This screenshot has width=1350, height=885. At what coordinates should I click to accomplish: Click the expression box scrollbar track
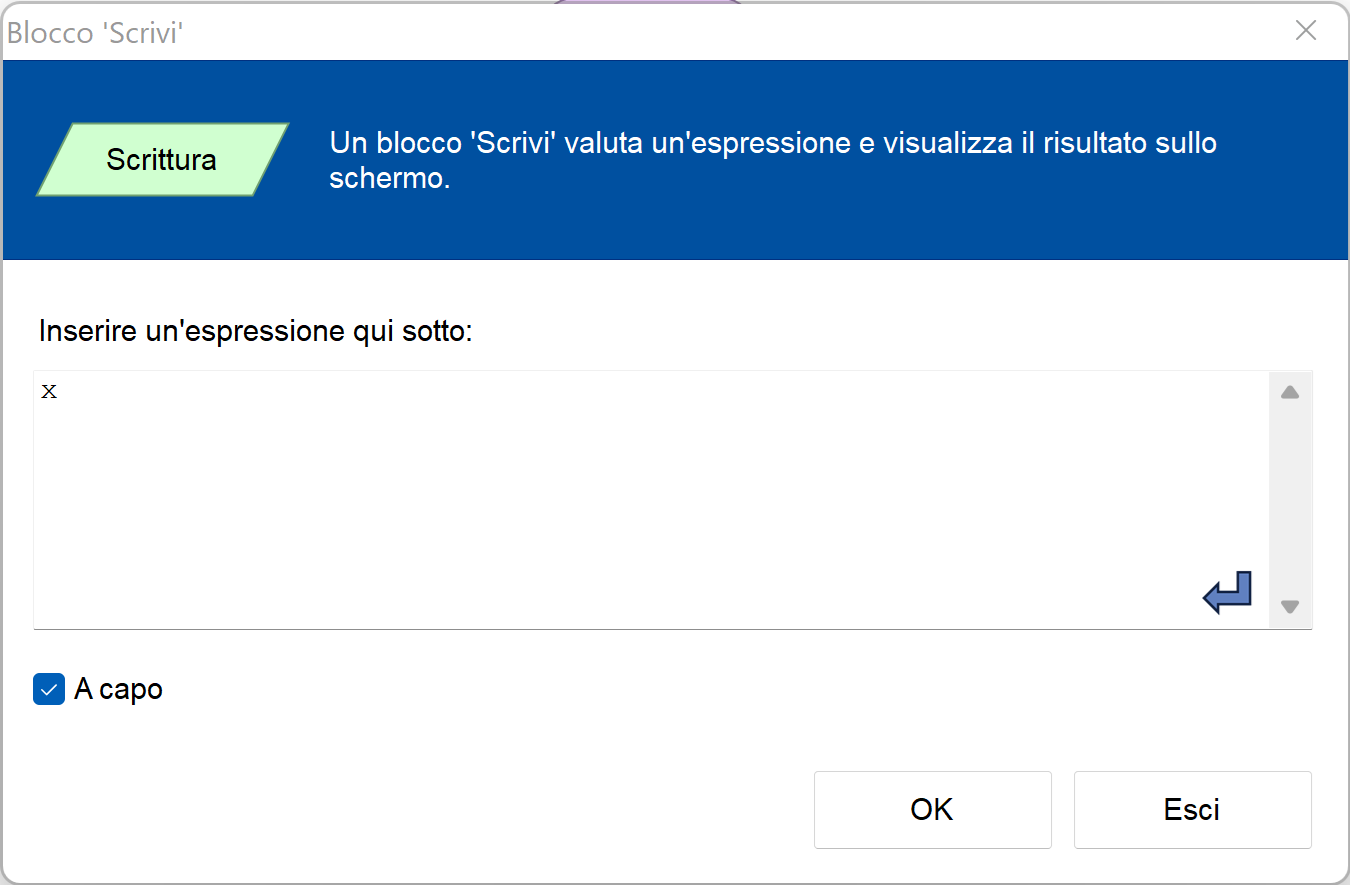click(1290, 500)
